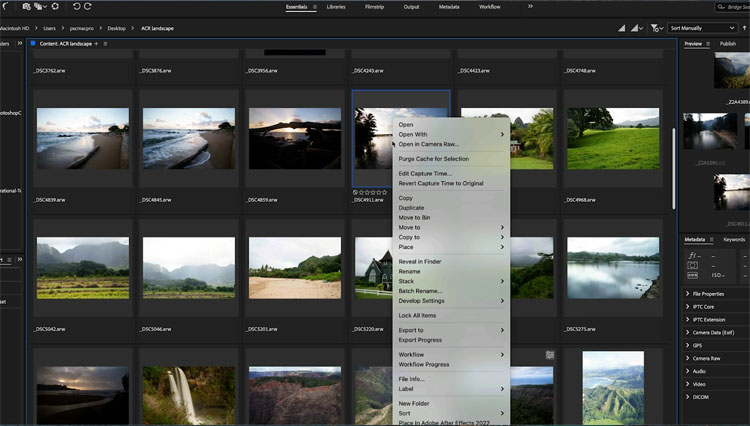Viewport: 750px width, 426px height.
Task: Click plus icon next to Content: ACR landscape
Action: click(96, 44)
